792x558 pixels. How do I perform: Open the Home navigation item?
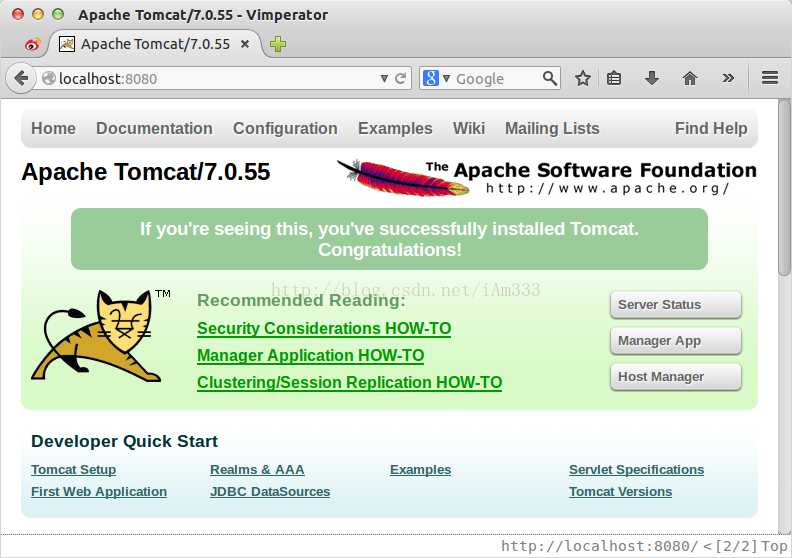click(x=54, y=128)
